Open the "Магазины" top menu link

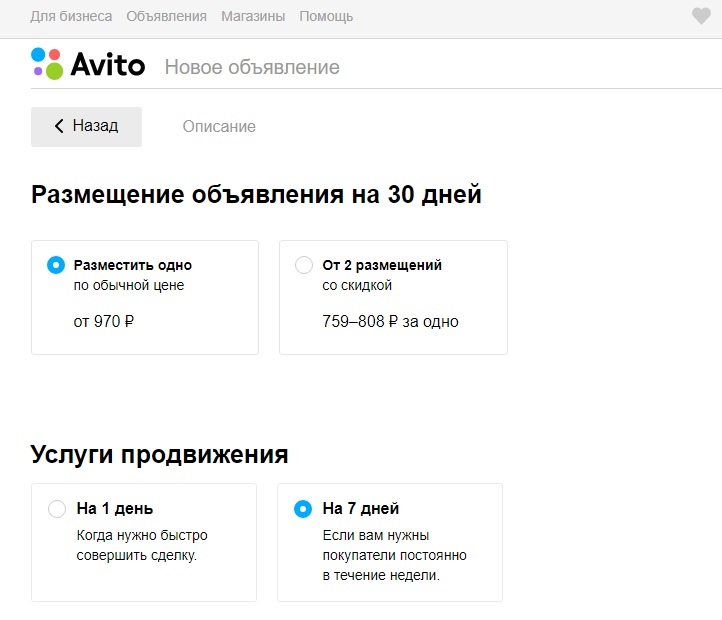point(251,16)
